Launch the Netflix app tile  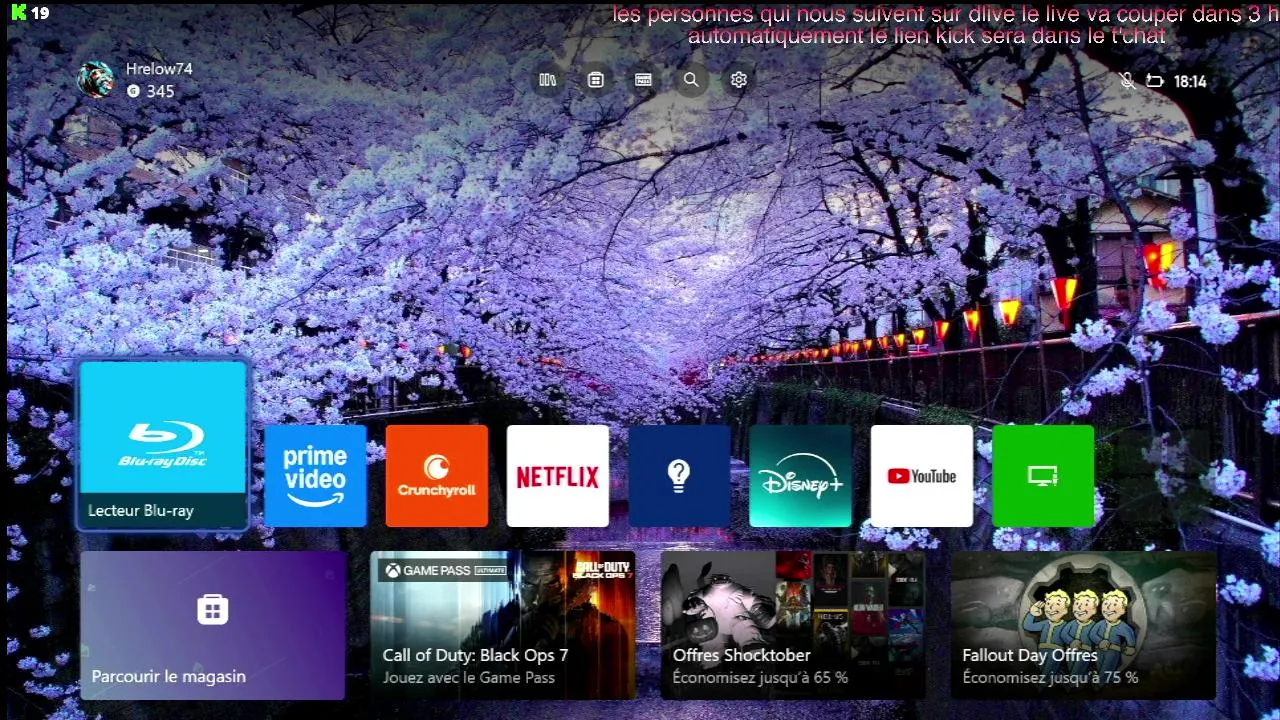[558, 476]
